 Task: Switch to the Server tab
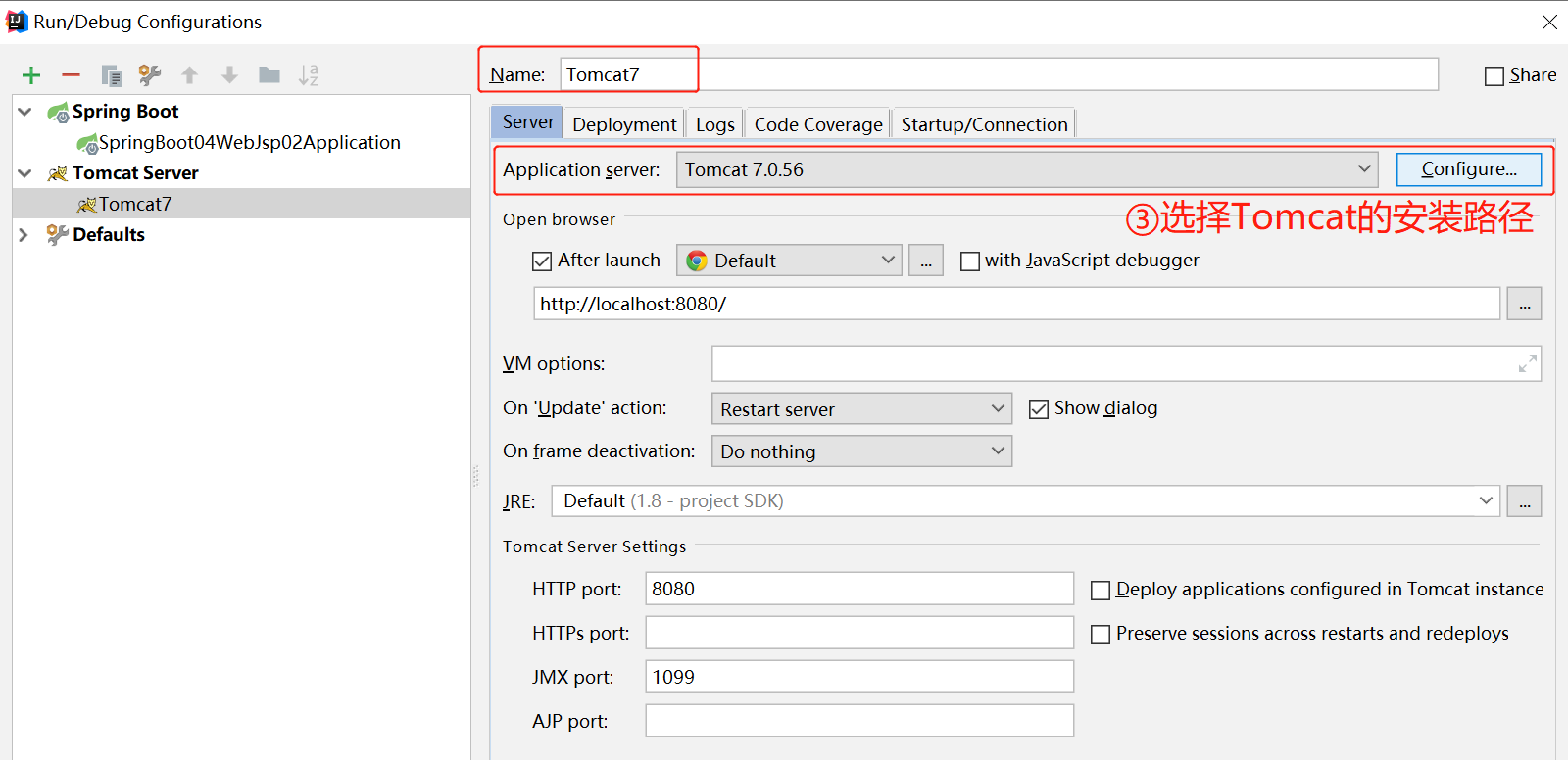pos(527,122)
